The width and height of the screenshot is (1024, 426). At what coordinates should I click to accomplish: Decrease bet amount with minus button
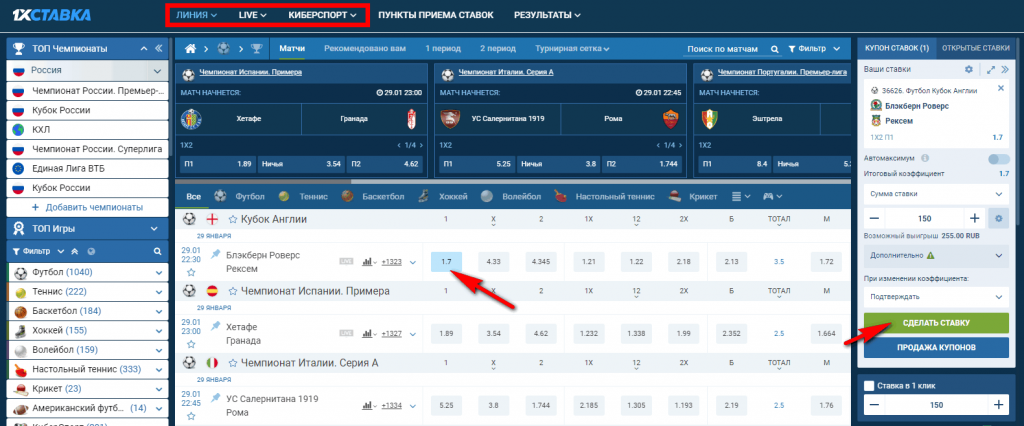[x=874, y=218]
